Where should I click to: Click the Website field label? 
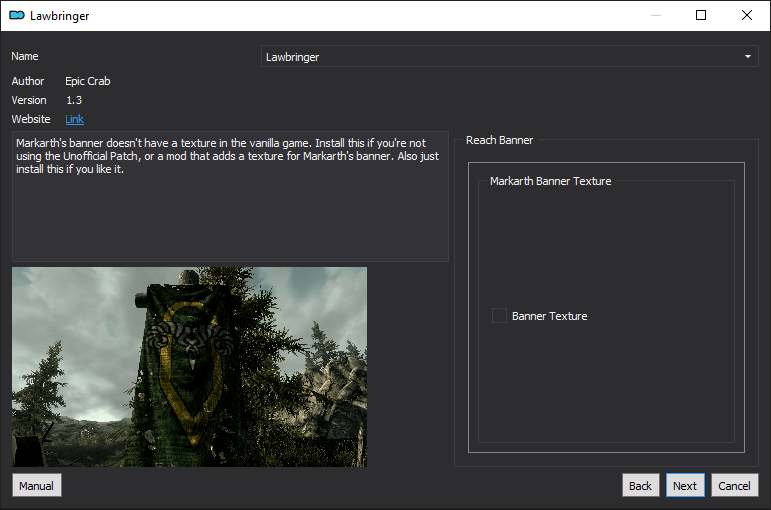(x=30, y=119)
